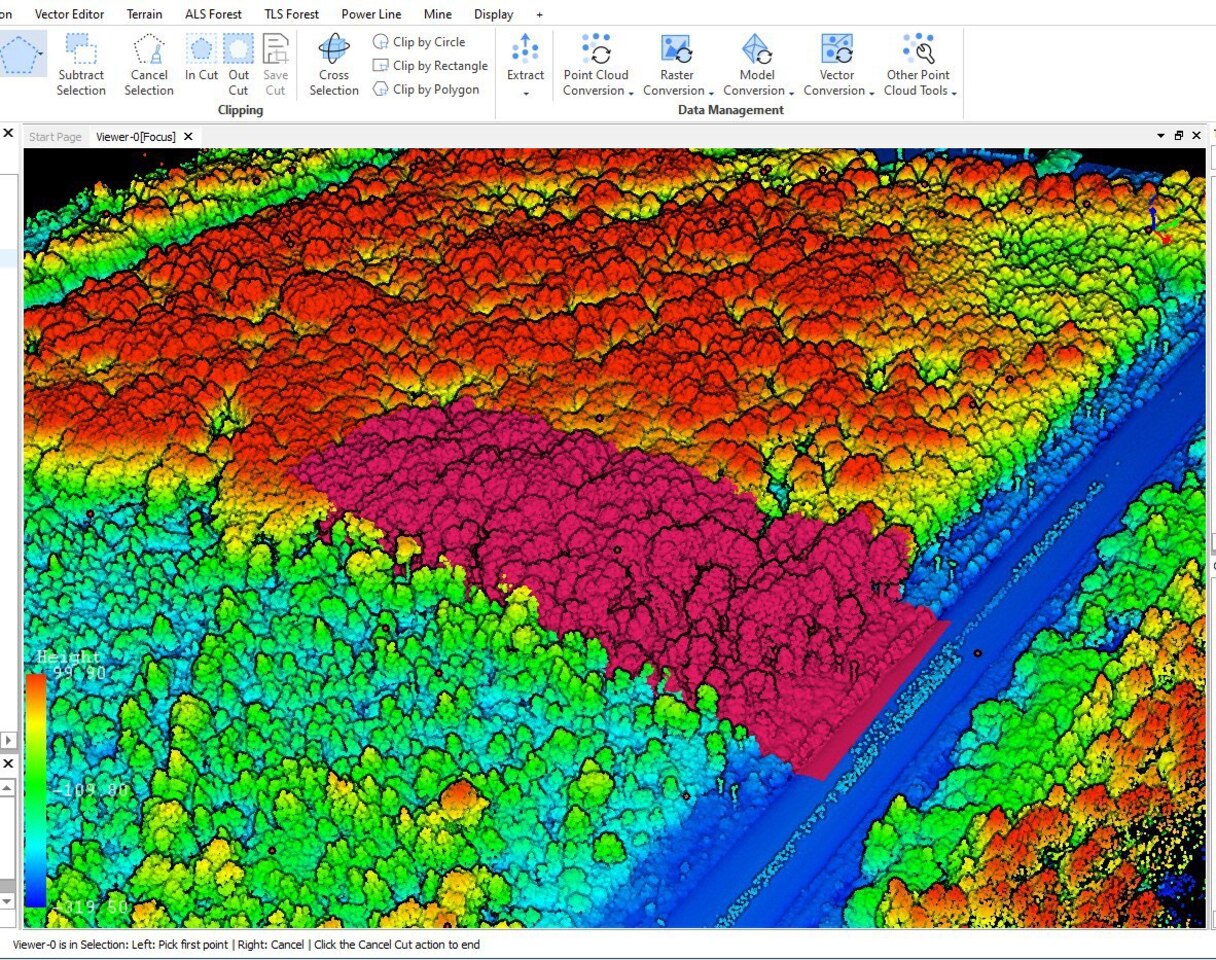Open the Model Conversion dropdown

[757, 66]
